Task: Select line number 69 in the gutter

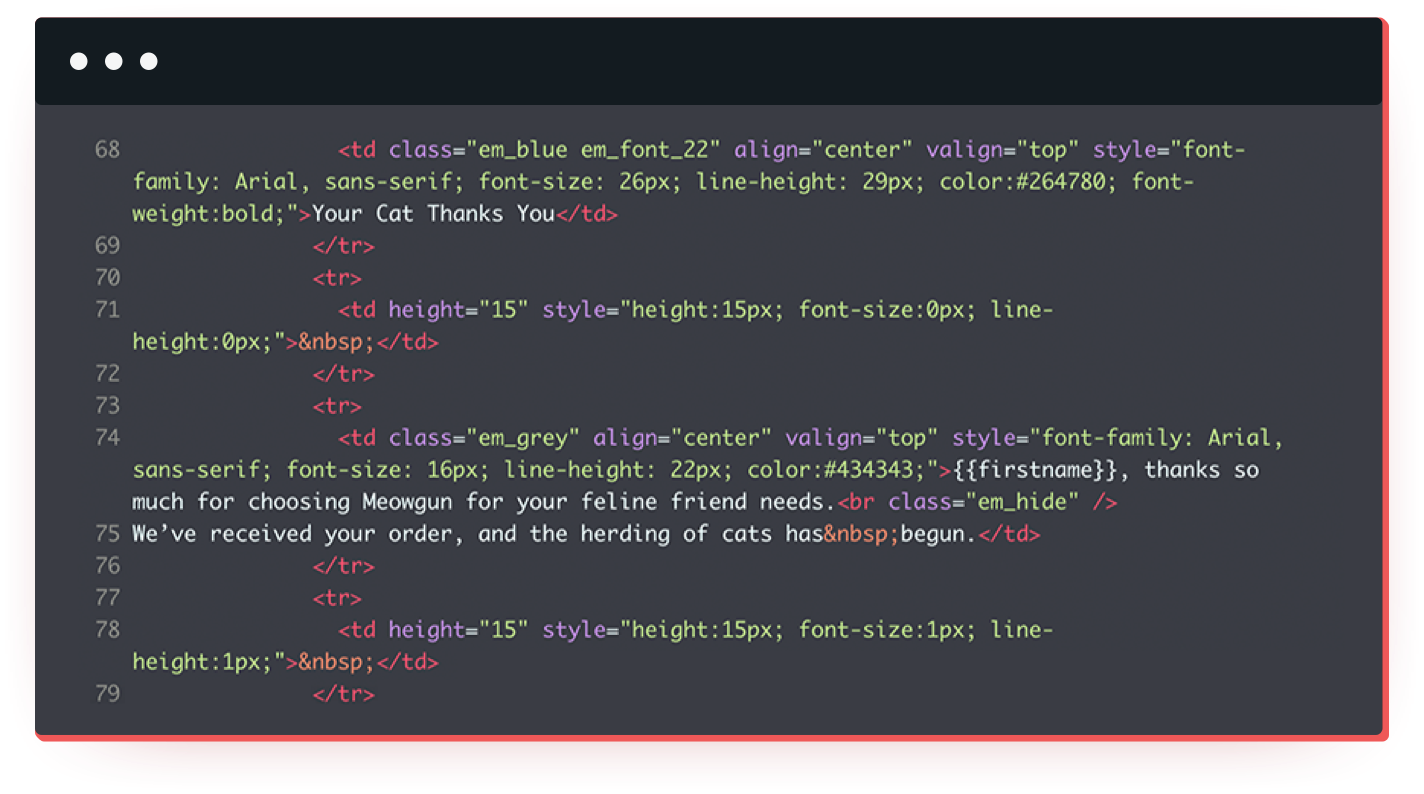Action: pos(107,246)
